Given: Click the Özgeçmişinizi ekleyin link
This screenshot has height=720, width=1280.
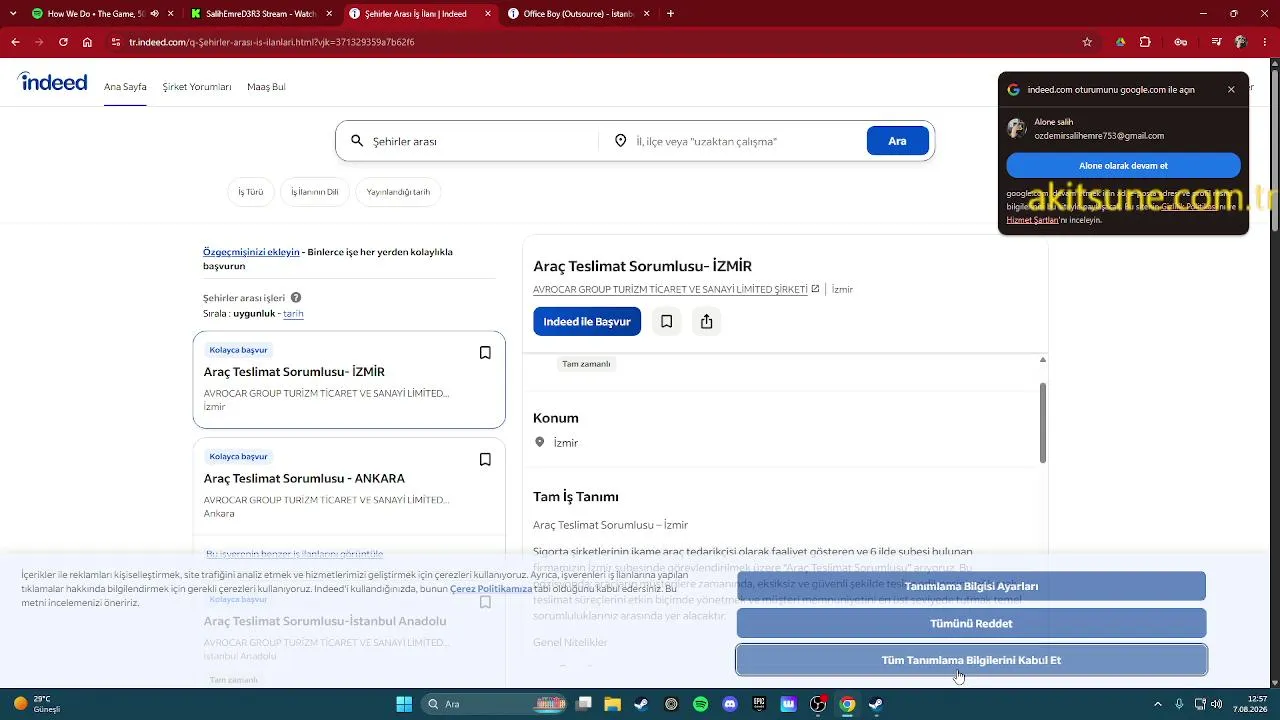Looking at the screenshot, I should tap(251, 252).
